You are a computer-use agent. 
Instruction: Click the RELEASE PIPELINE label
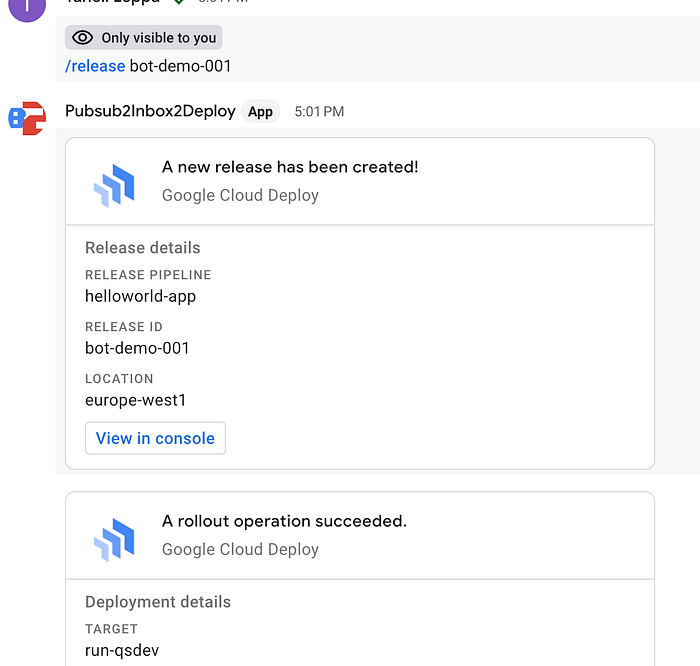[148, 275]
